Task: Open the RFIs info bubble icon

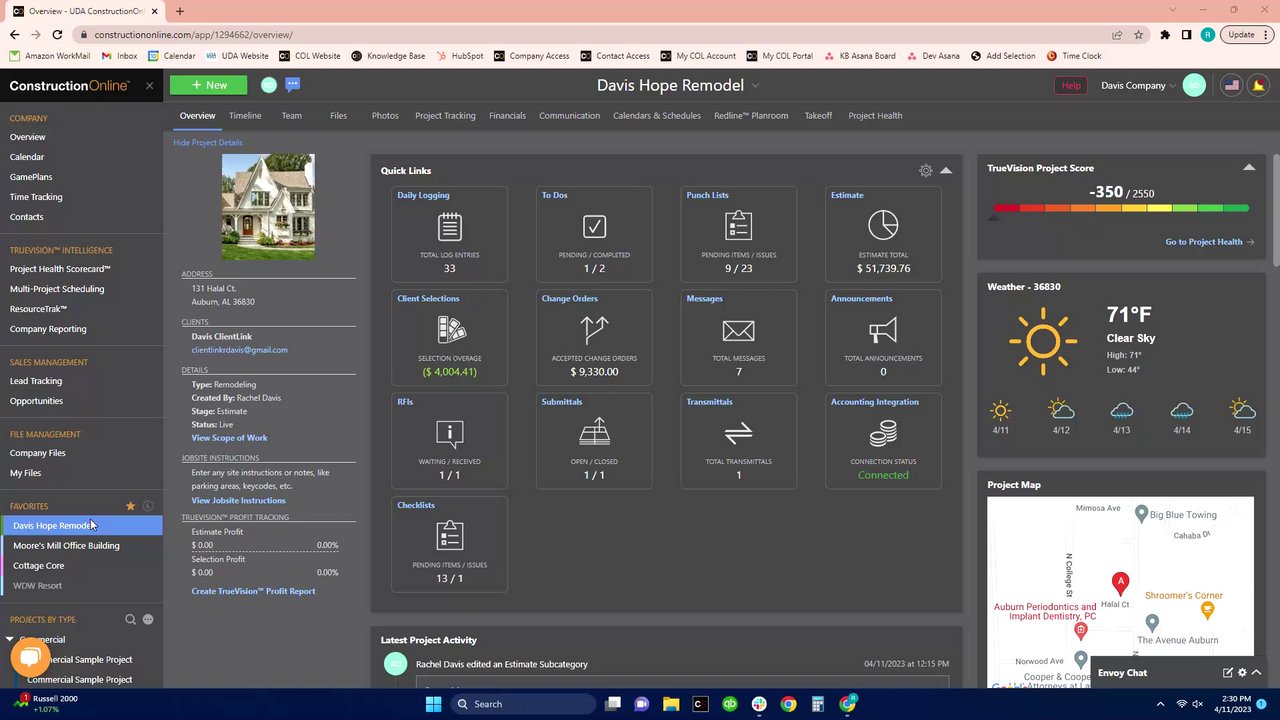Action: [x=450, y=433]
